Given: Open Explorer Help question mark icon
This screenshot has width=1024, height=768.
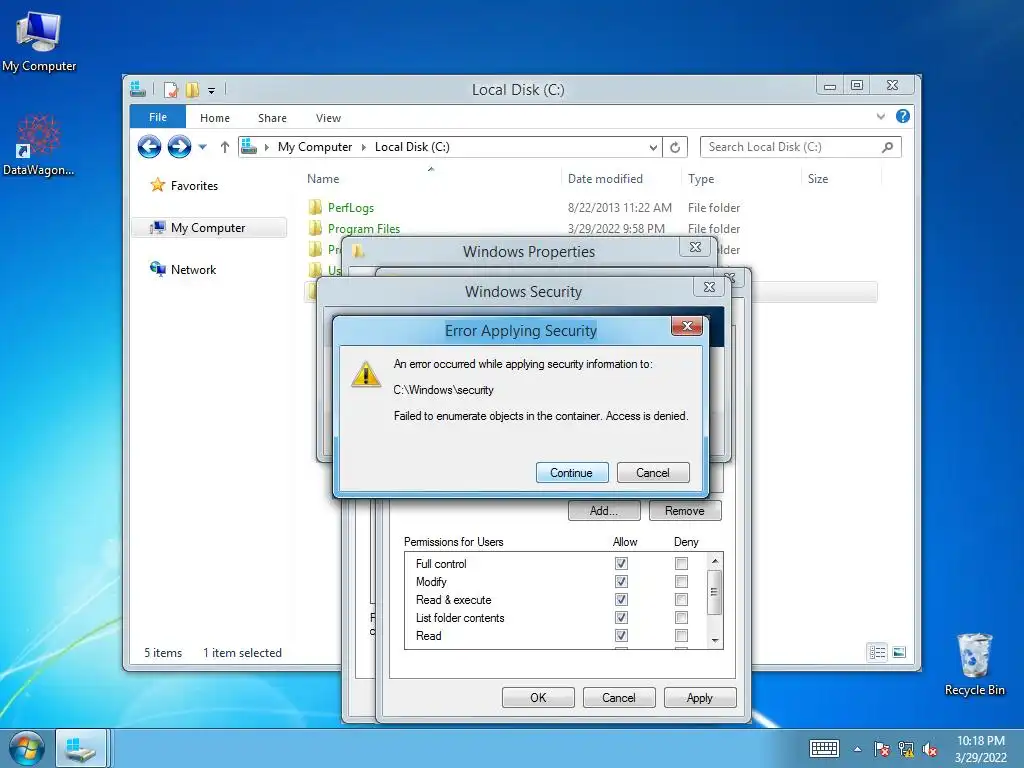Looking at the screenshot, I should [903, 116].
